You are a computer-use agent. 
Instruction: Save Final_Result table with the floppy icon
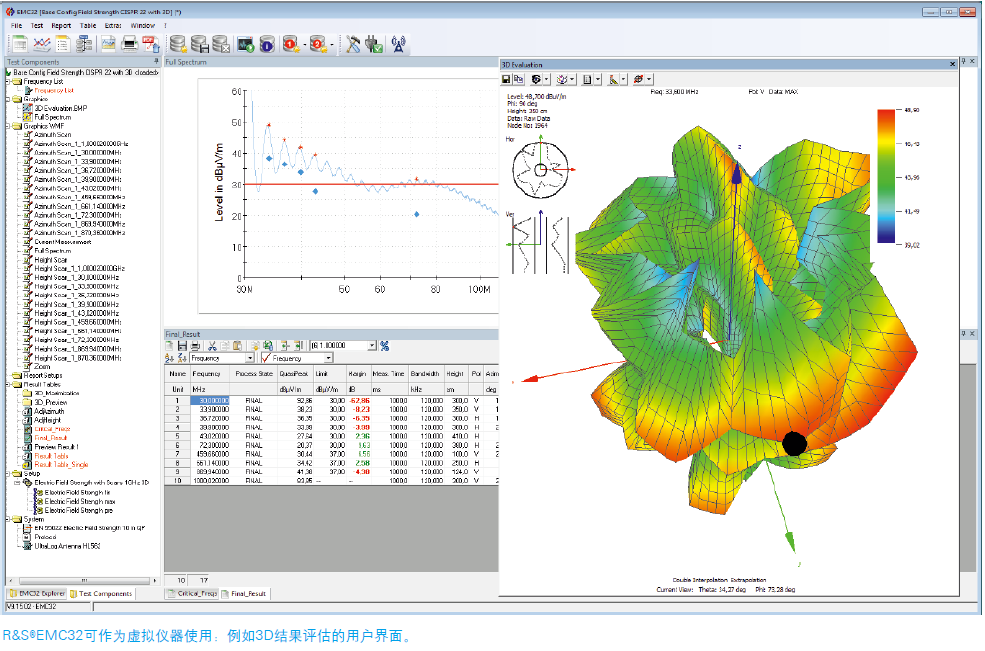click(x=182, y=346)
